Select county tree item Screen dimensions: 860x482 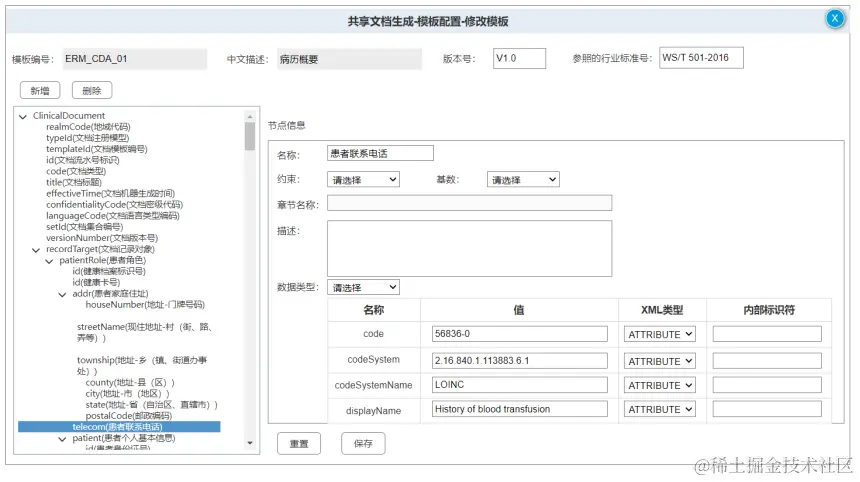tap(130, 382)
